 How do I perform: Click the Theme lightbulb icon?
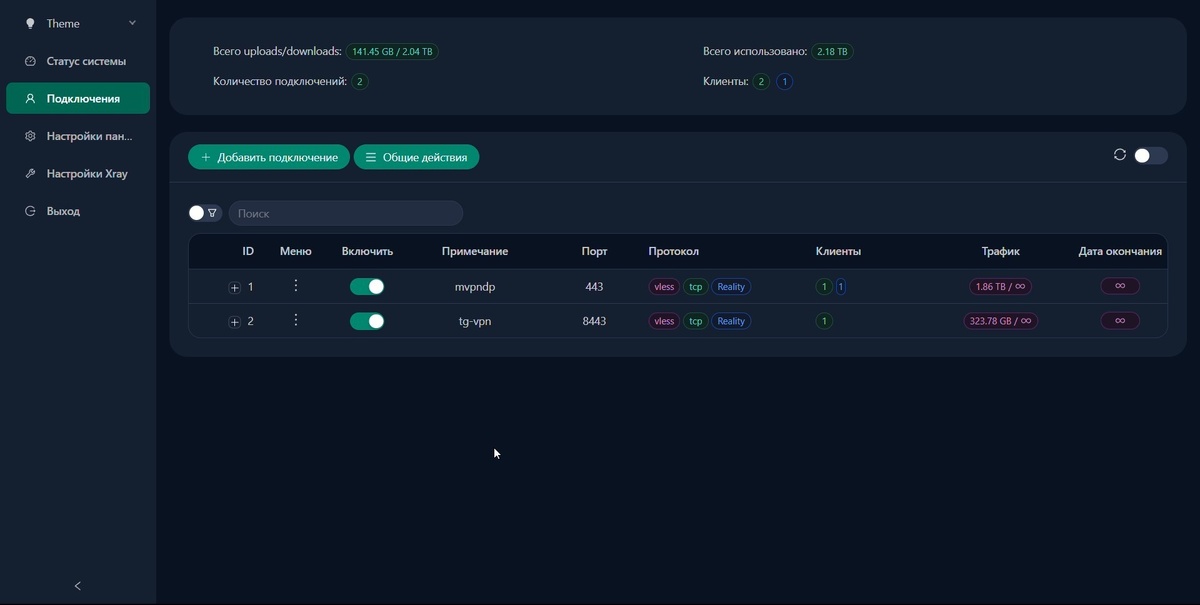click(x=30, y=23)
